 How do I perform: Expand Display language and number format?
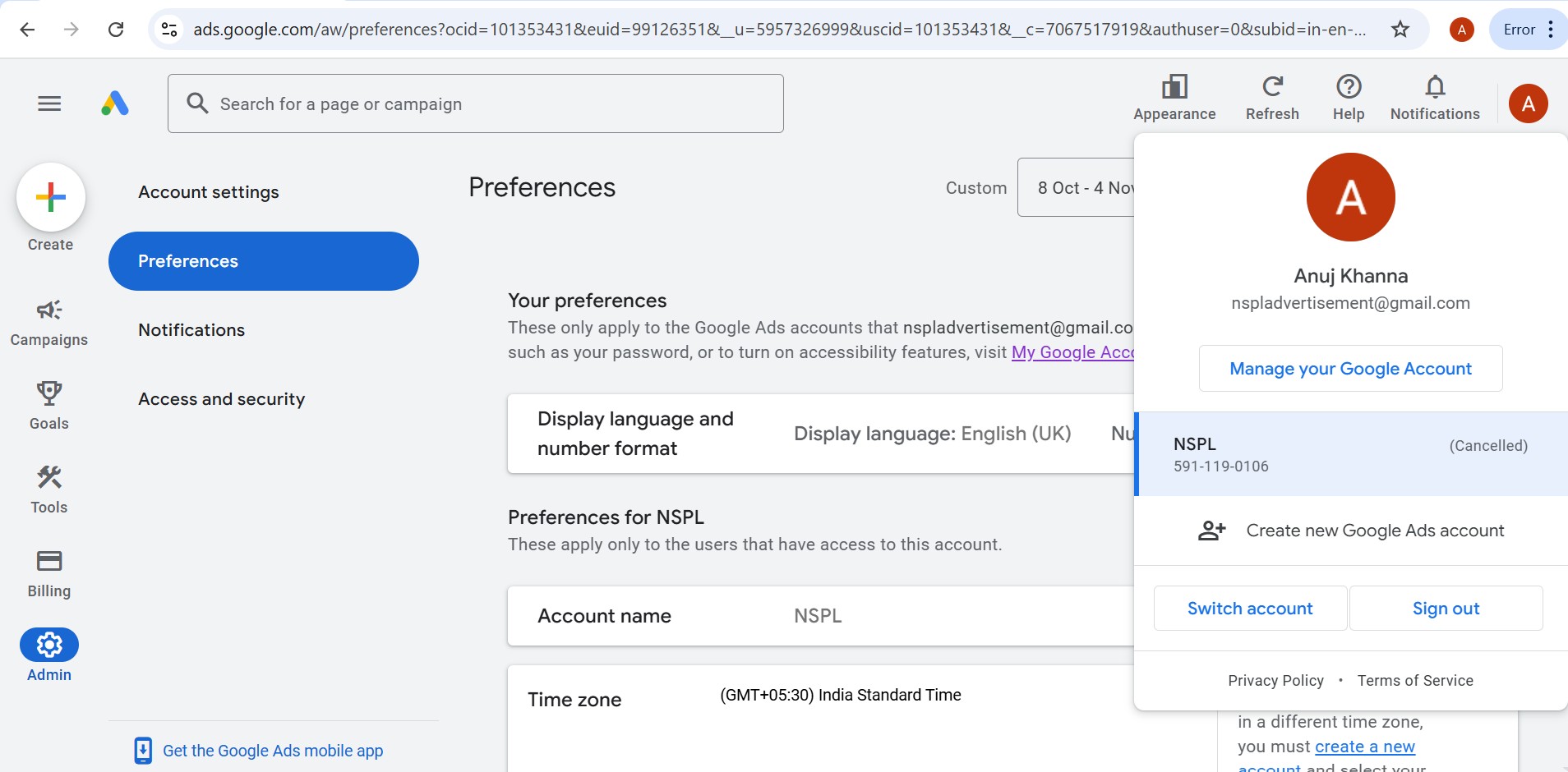pyautogui.click(x=821, y=434)
